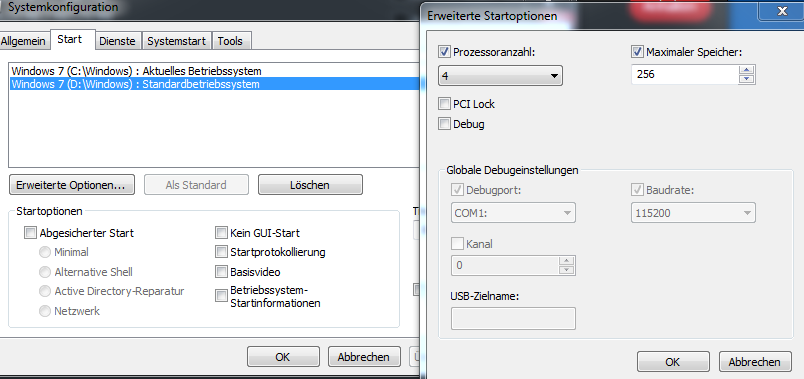Enable the PCI Lock checkbox
804x379 pixels.
tap(444, 104)
